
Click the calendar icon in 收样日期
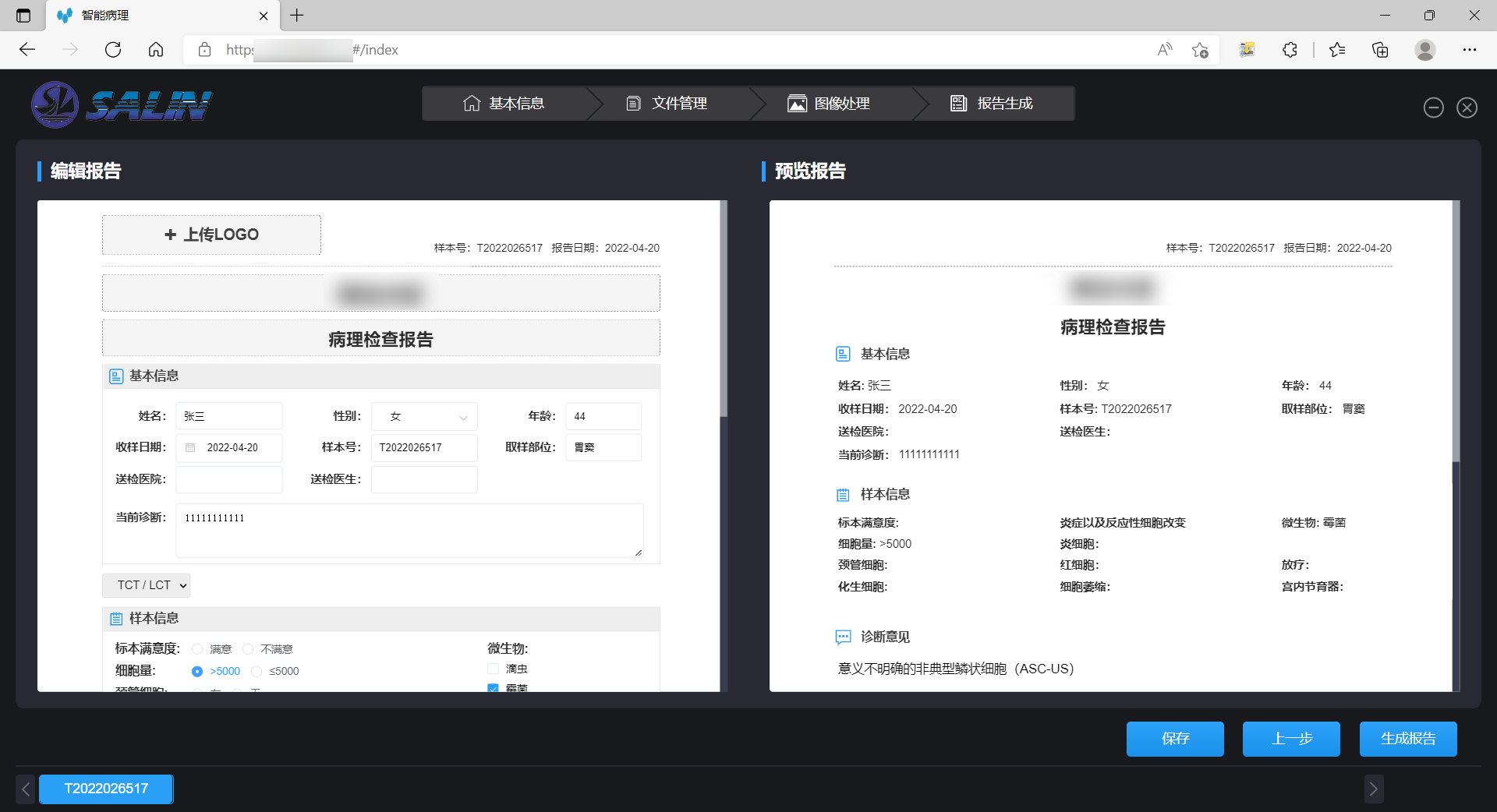pos(190,447)
